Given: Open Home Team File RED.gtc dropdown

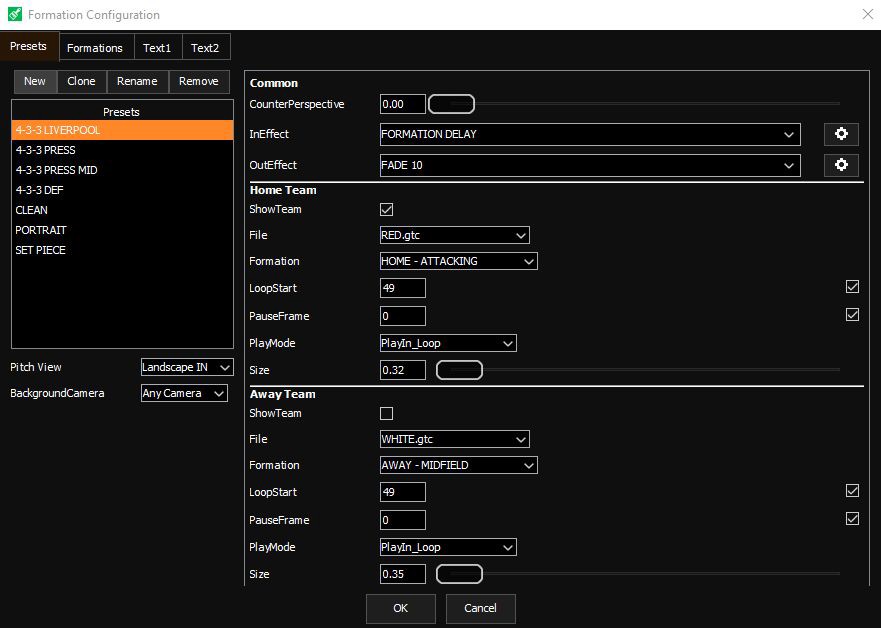Looking at the screenshot, I should 455,235.
